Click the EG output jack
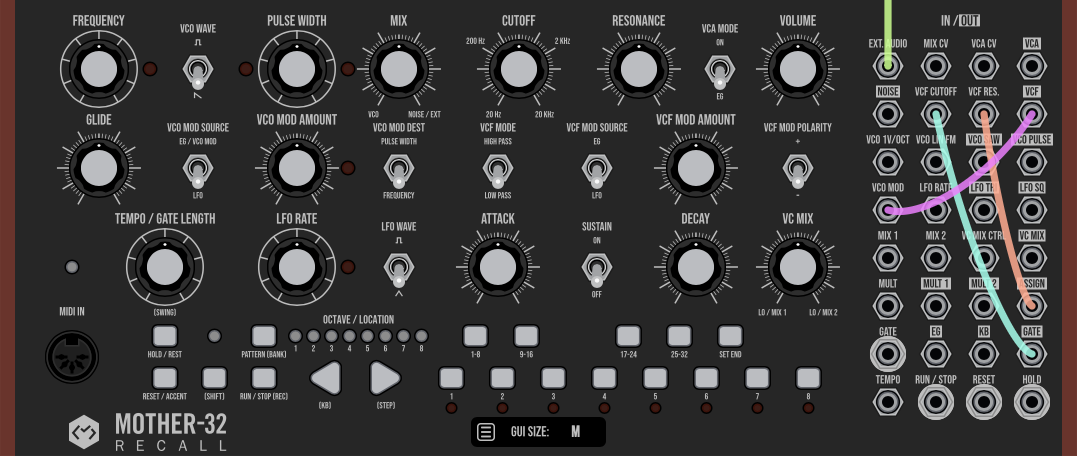The image size is (1077, 456). coord(936,354)
